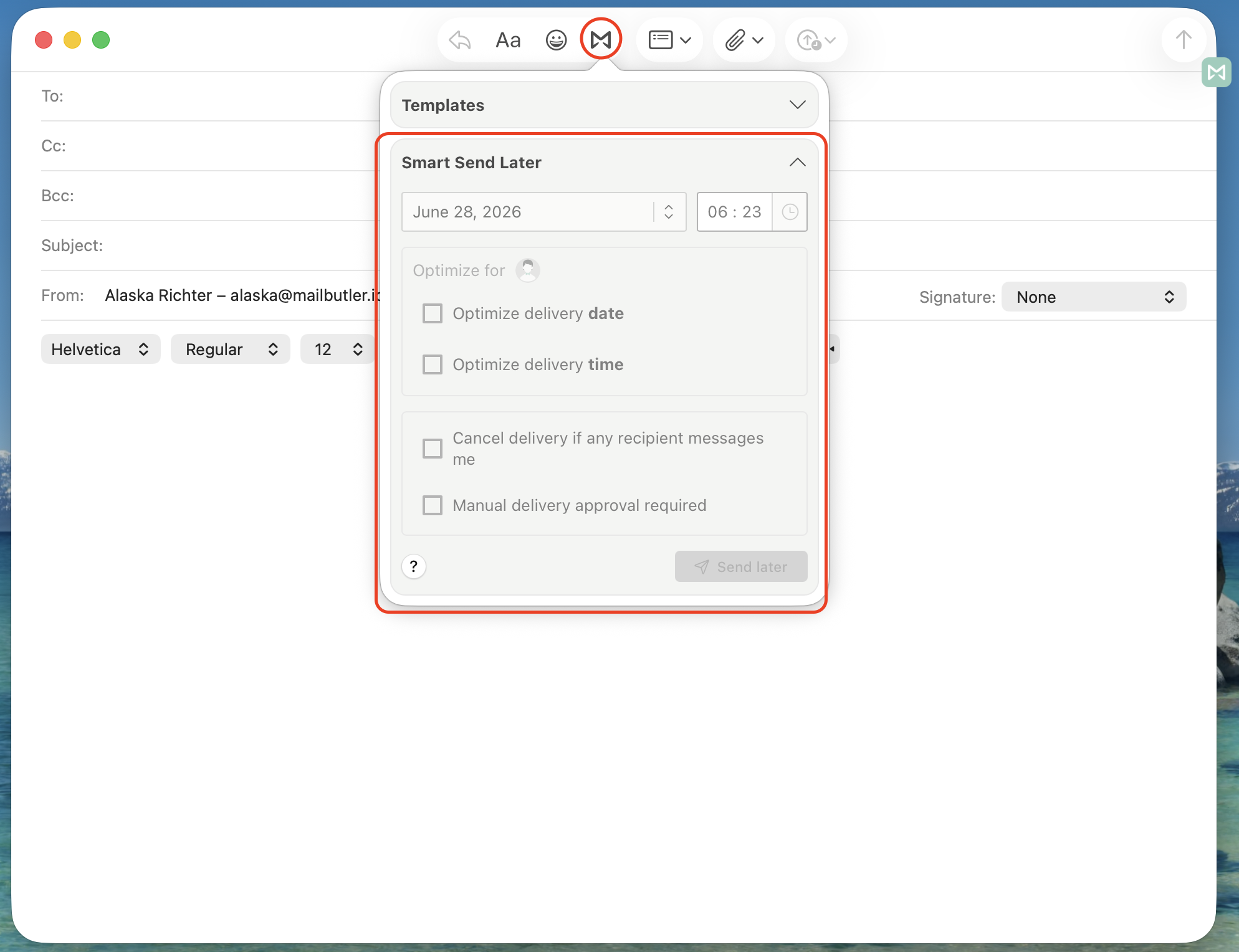Click the question mark help button
The image size is (1239, 952).
pos(414,567)
